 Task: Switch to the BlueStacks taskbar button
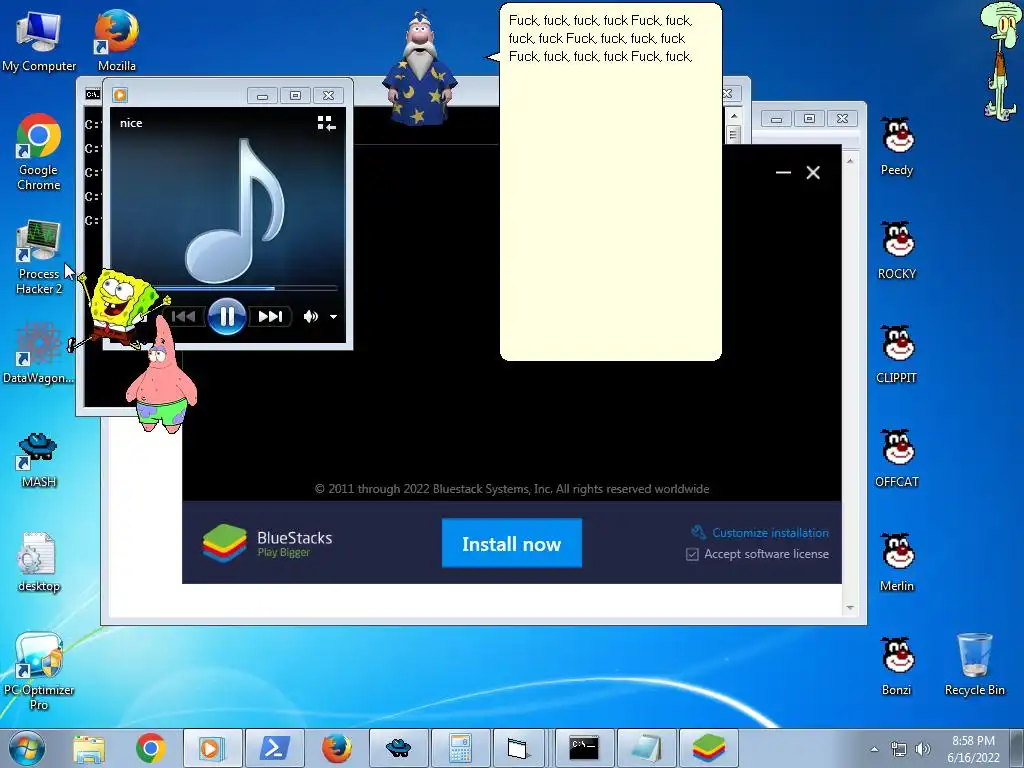pos(709,748)
